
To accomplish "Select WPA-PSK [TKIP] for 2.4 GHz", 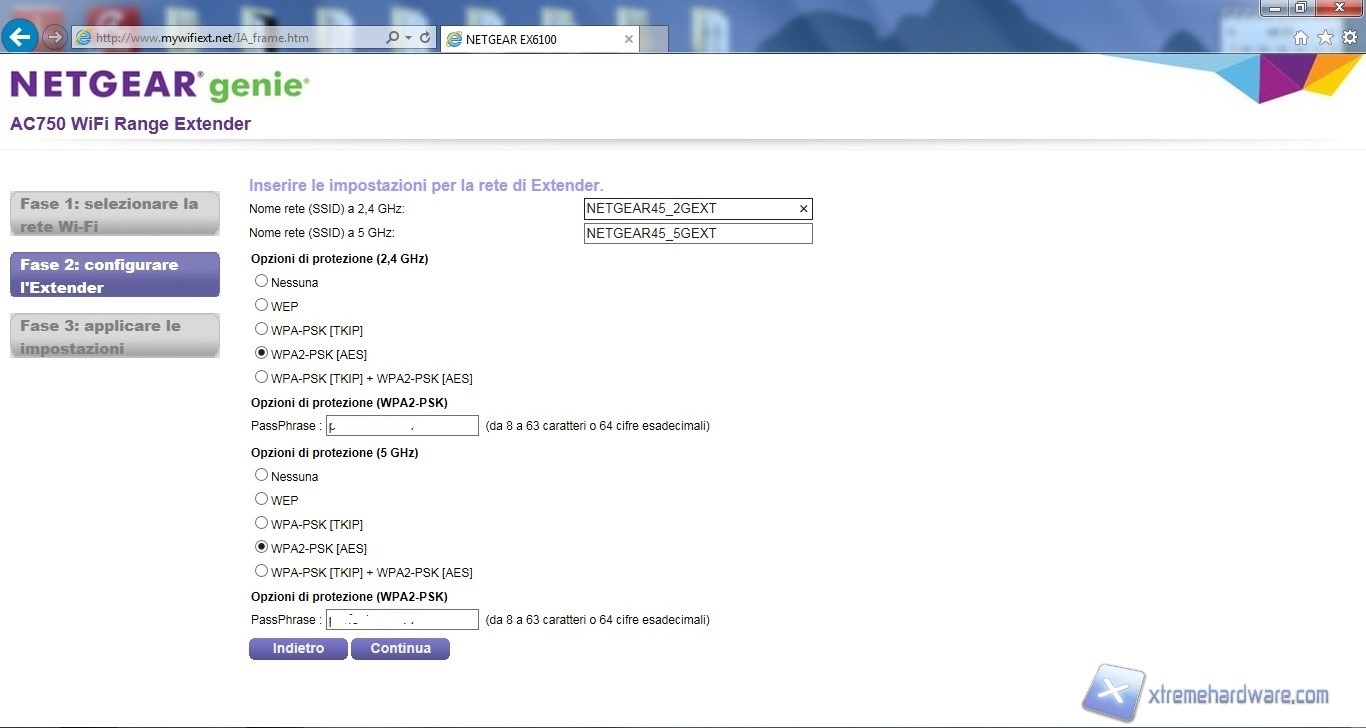I will tap(262, 329).
